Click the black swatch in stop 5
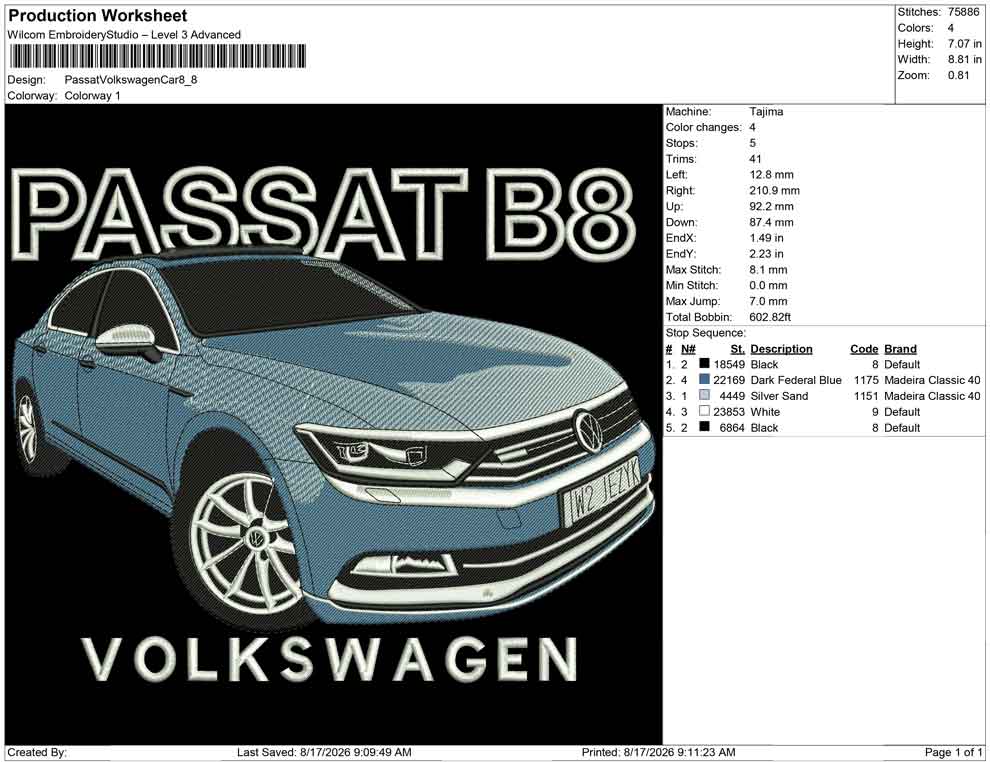The height and width of the screenshot is (762, 990). 704,427
